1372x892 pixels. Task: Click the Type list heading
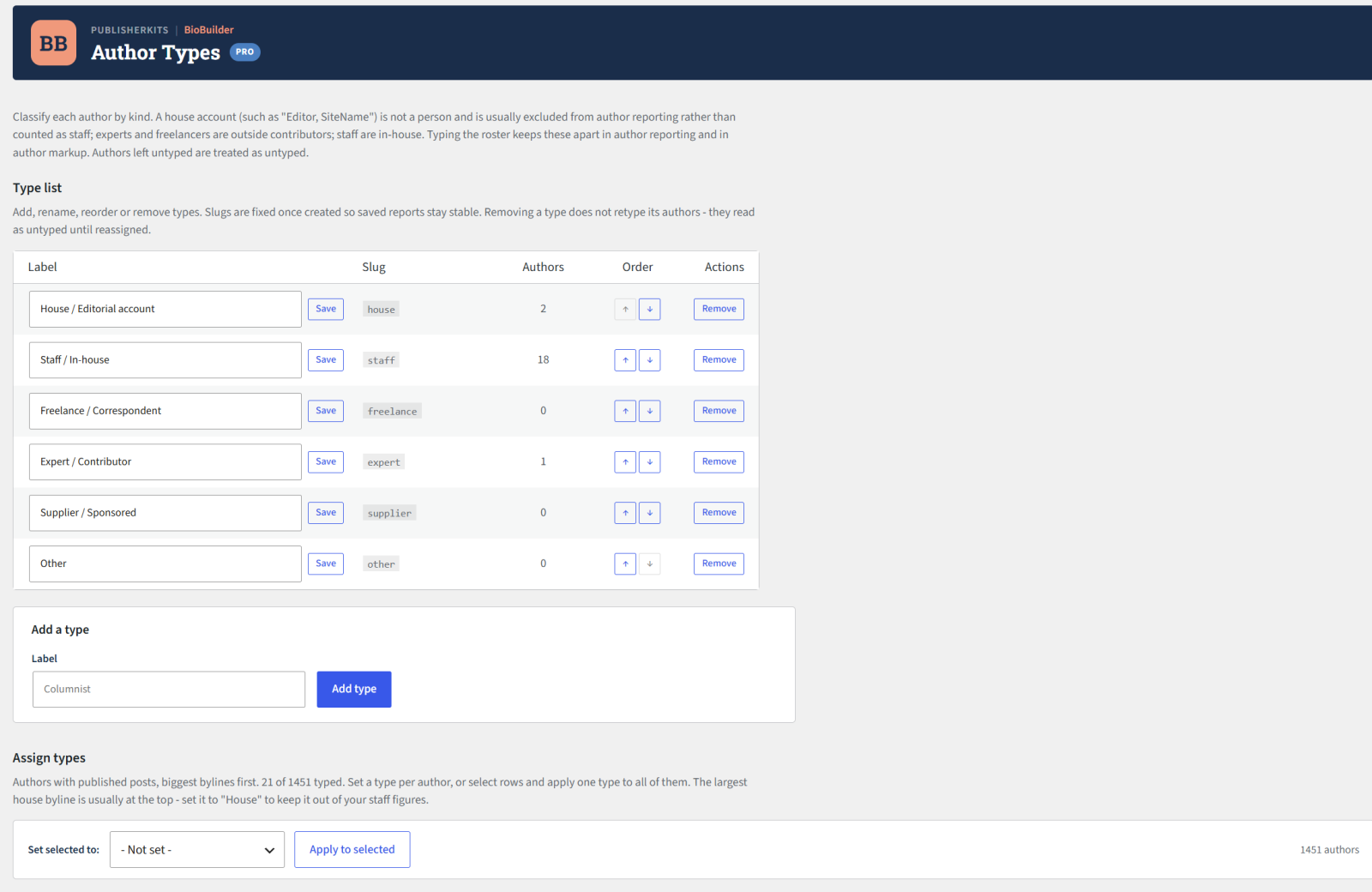(x=37, y=188)
